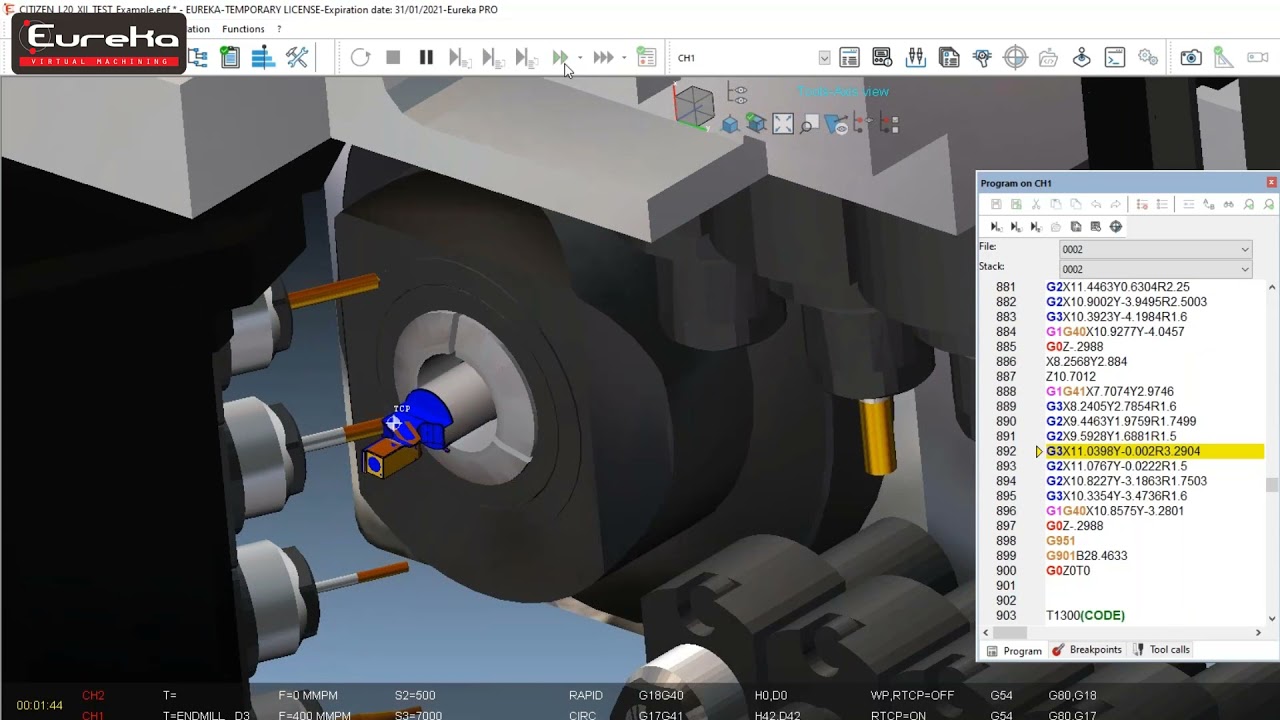Click the clipboard with green check icon
This screenshot has width=1280, height=720.
pos(230,58)
